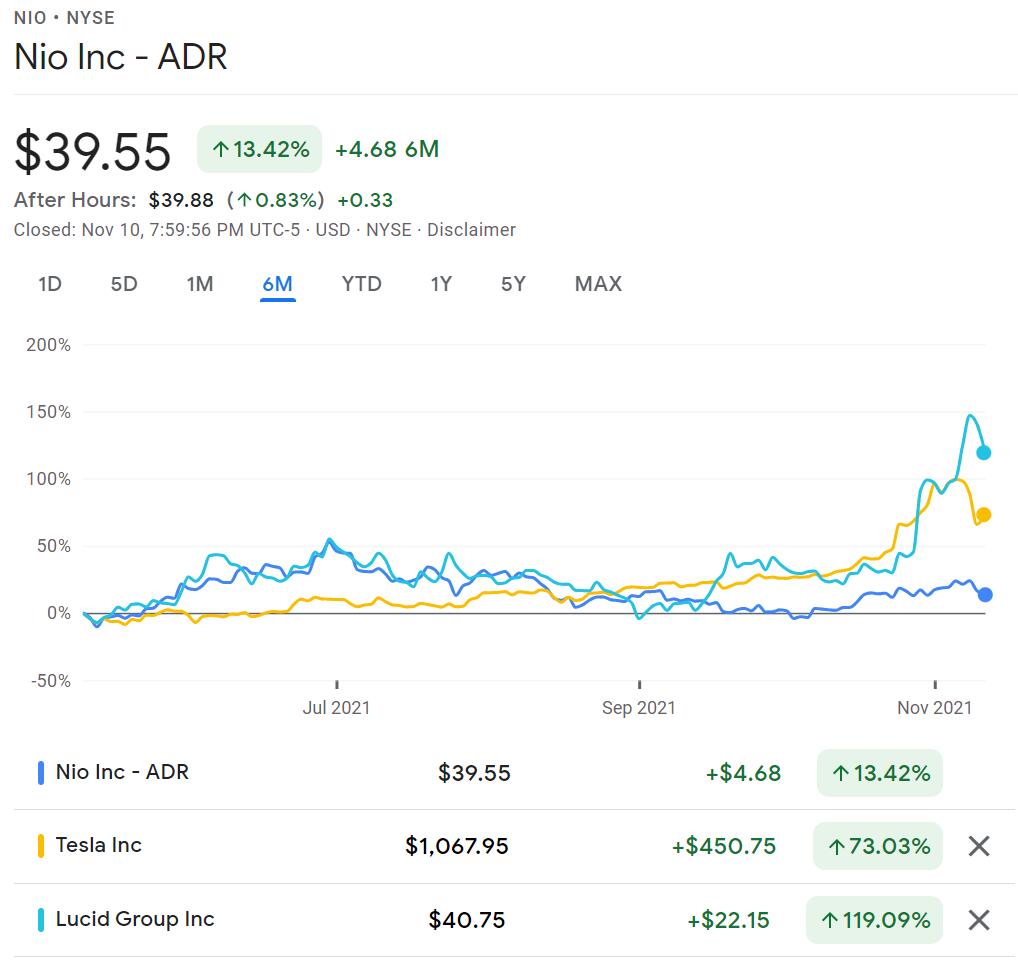Screen dimensions: 1018x966
Task: Show the MAX history range
Action: 598,284
